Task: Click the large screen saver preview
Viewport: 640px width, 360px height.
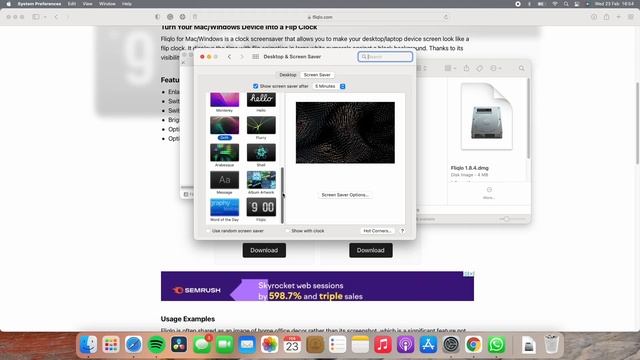Action: click(x=345, y=133)
